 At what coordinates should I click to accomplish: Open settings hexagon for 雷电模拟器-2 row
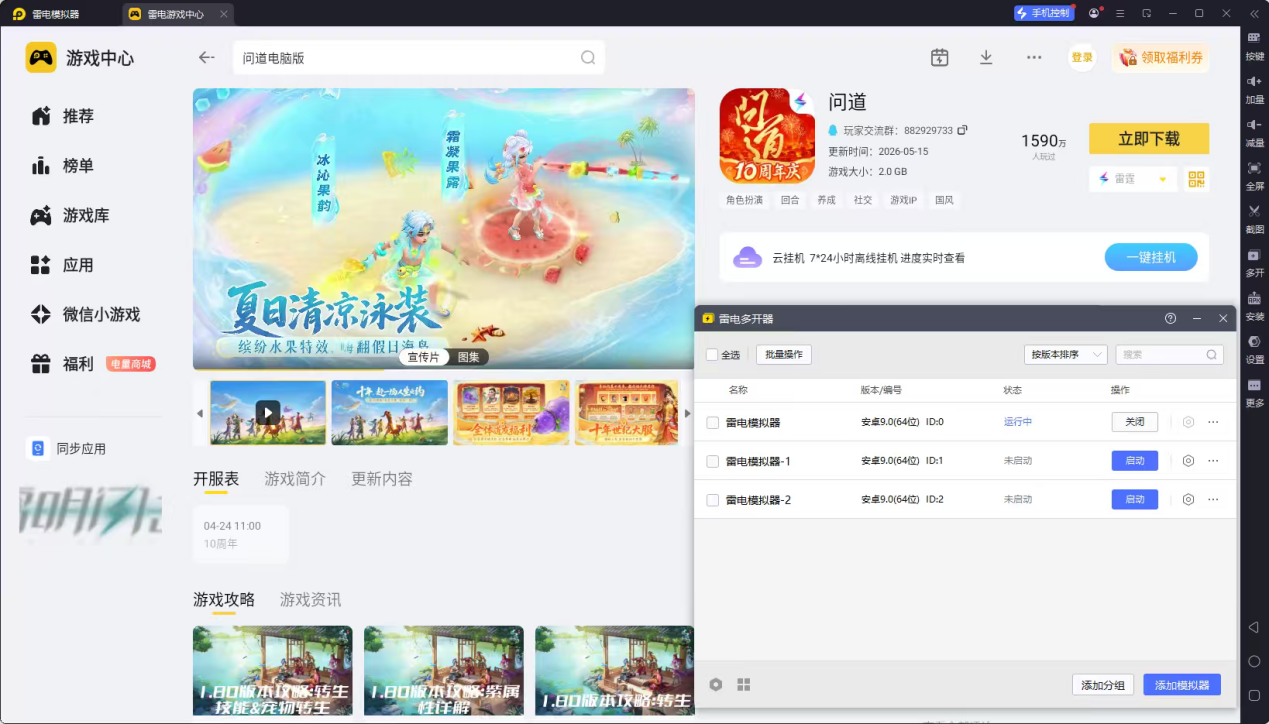1188,499
